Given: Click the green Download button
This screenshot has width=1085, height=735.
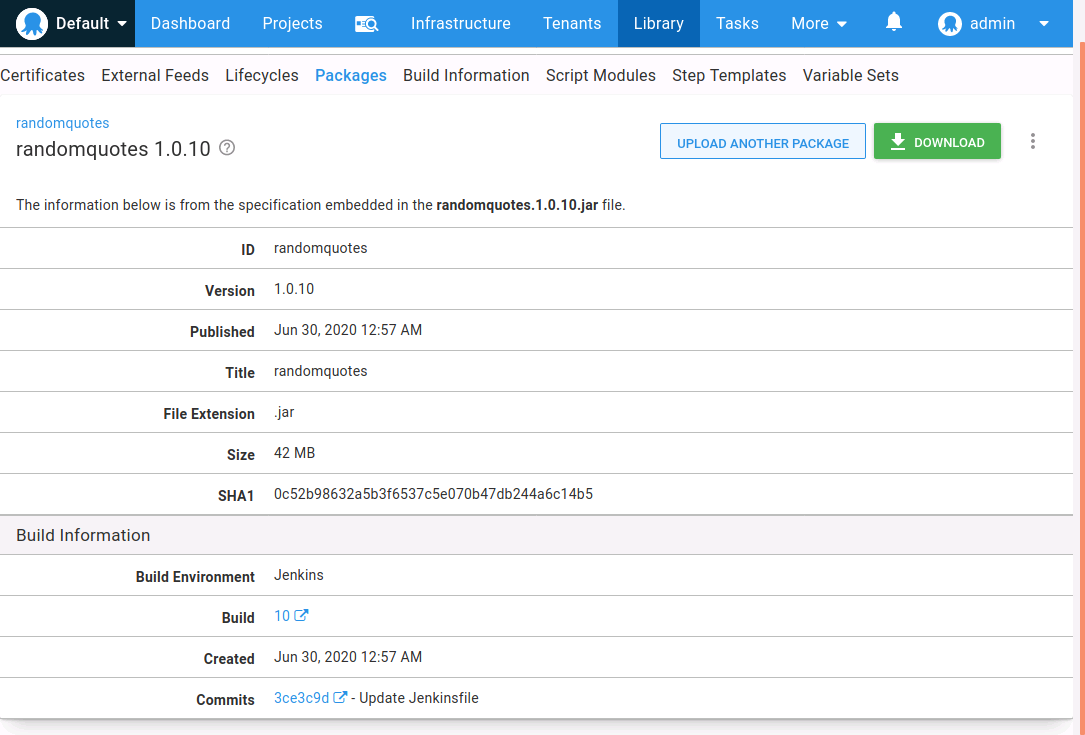Looking at the screenshot, I should pyautogui.click(x=937, y=142).
